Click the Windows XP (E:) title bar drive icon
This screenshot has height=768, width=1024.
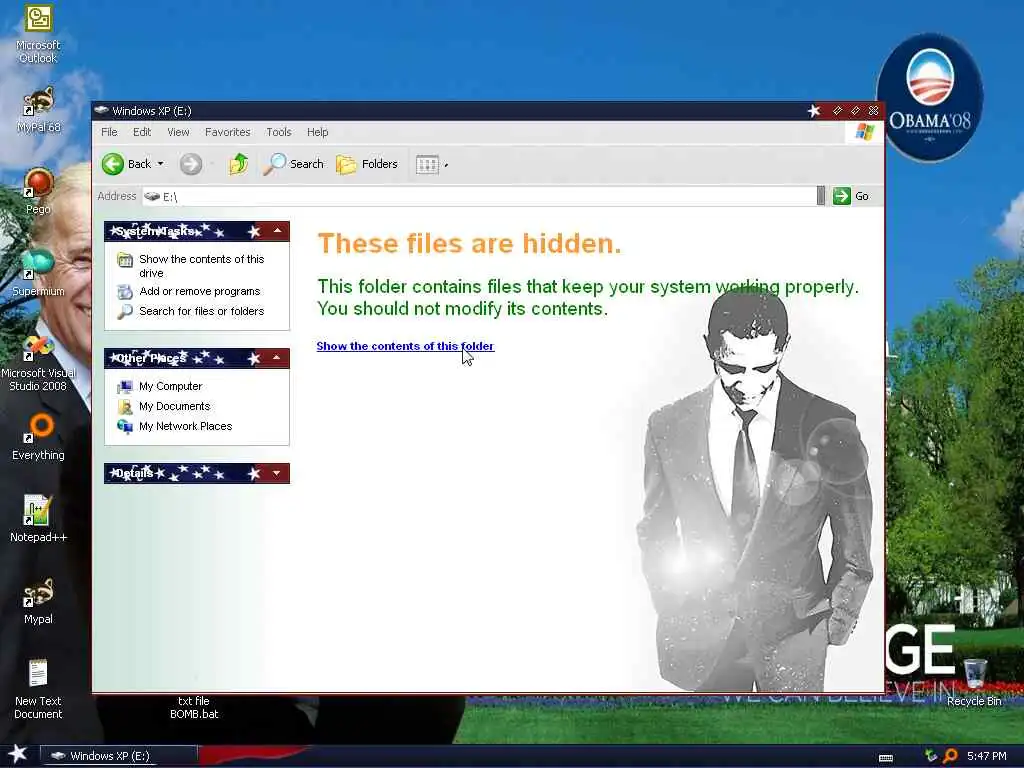pyautogui.click(x=101, y=110)
